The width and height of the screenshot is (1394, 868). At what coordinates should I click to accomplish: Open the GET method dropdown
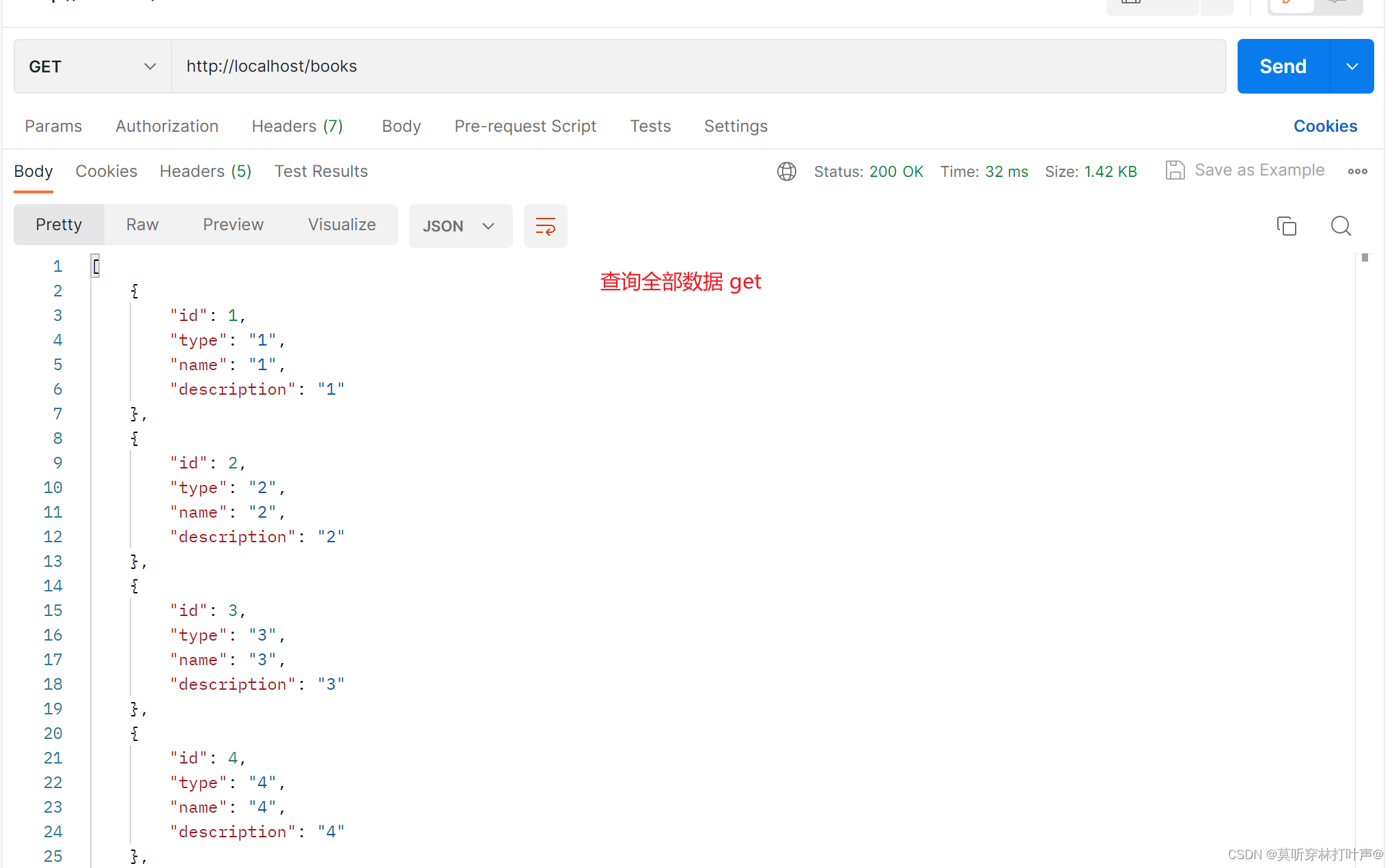click(93, 66)
